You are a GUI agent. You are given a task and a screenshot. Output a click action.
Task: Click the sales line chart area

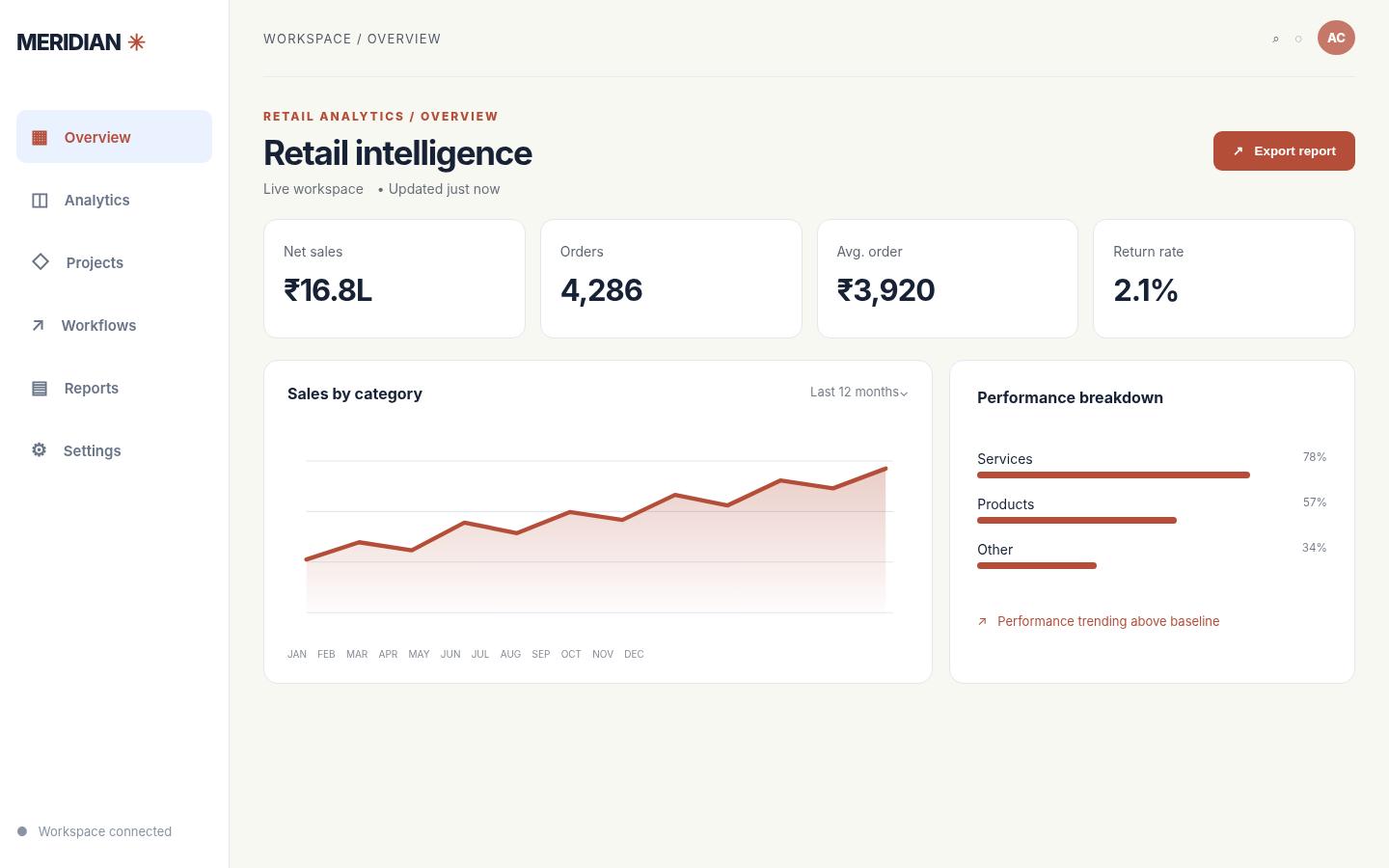[x=598, y=537]
